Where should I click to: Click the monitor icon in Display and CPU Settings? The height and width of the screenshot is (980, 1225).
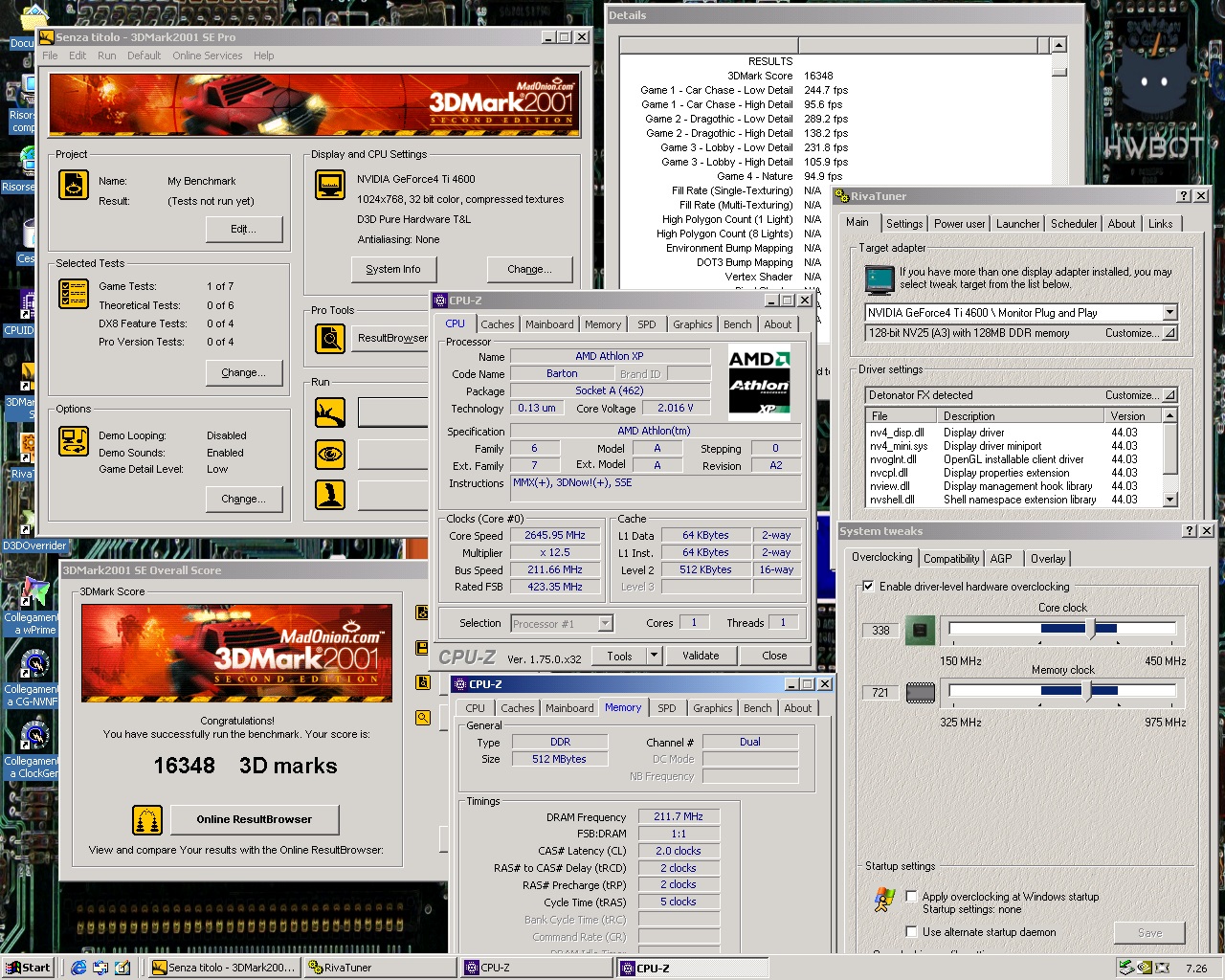coord(330,184)
